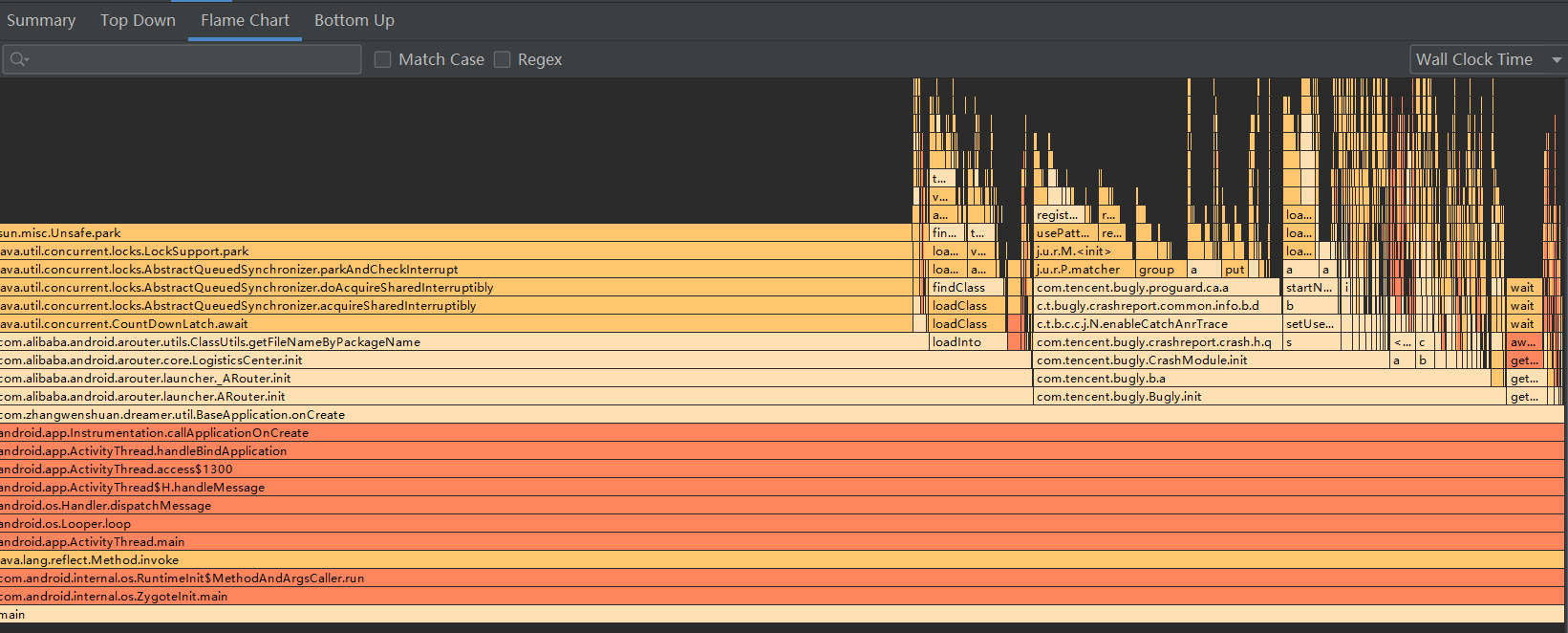Screen dimensions: 1568x633
Task: Select the Flame Chart tab
Action: (x=245, y=20)
